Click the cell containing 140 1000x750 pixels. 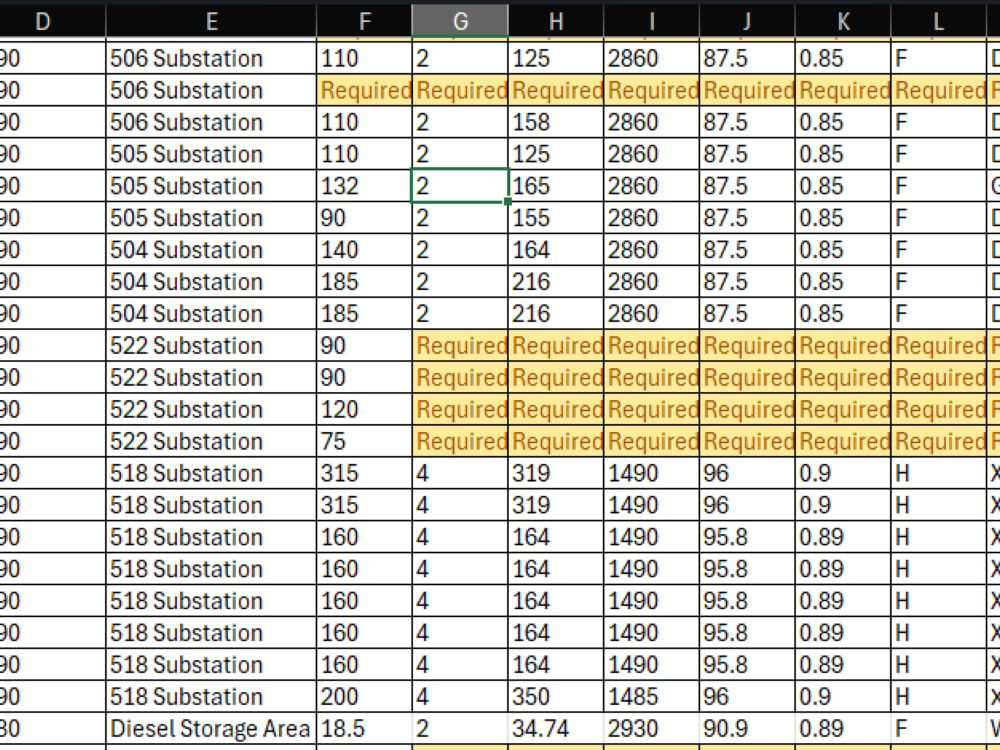[x=364, y=249]
